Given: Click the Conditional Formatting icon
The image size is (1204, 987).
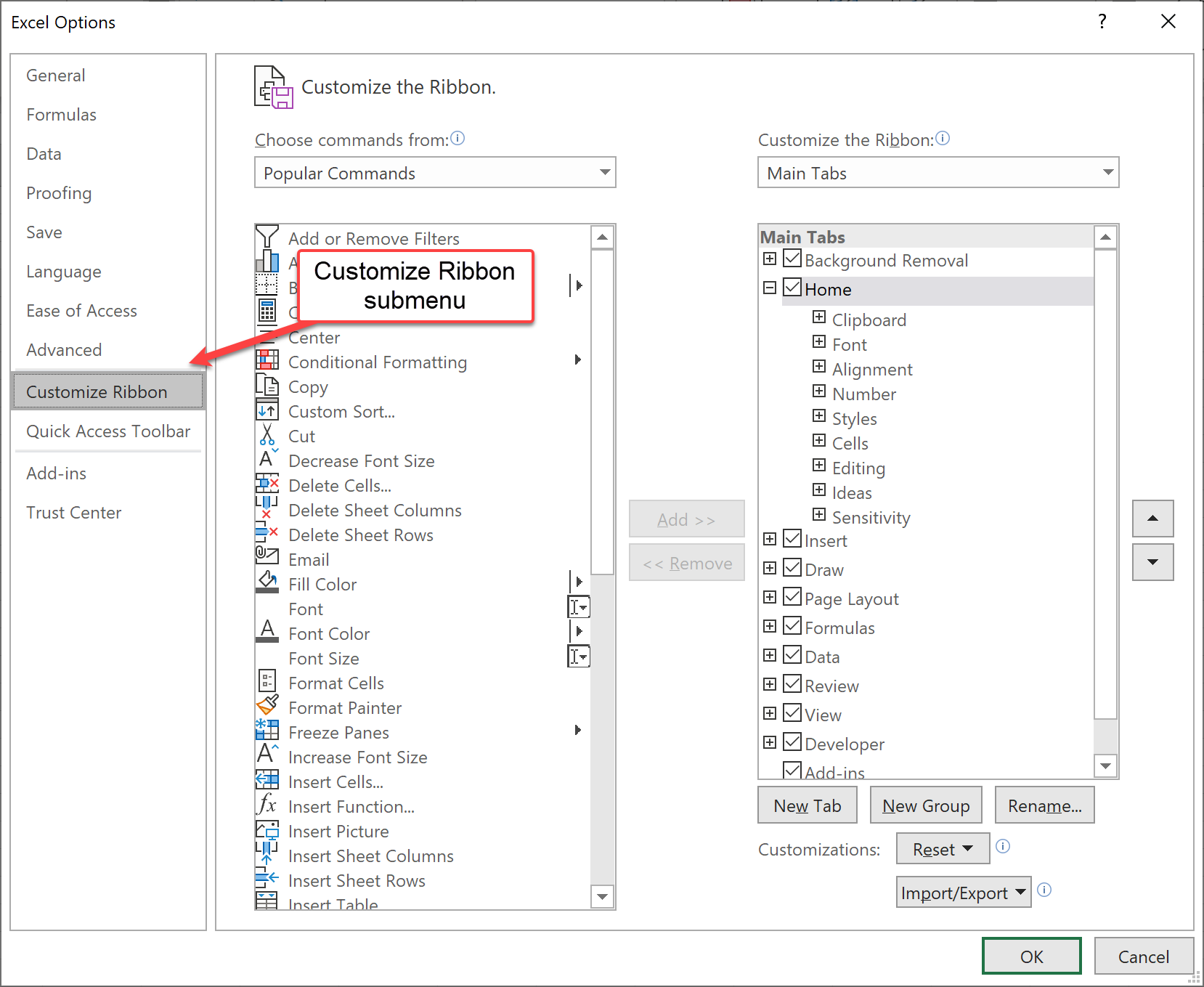Looking at the screenshot, I should click(x=267, y=361).
